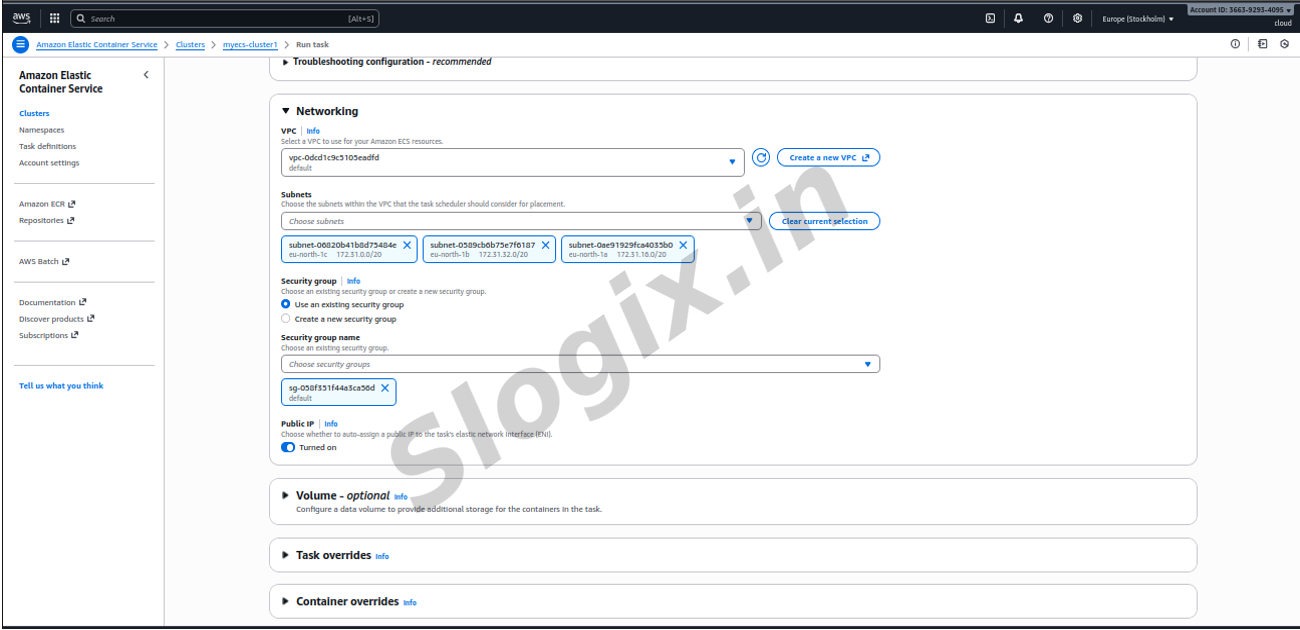Screen dimensions: 1300x630
Task: Open the AWS services grid menu
Action: click(54, 18)
